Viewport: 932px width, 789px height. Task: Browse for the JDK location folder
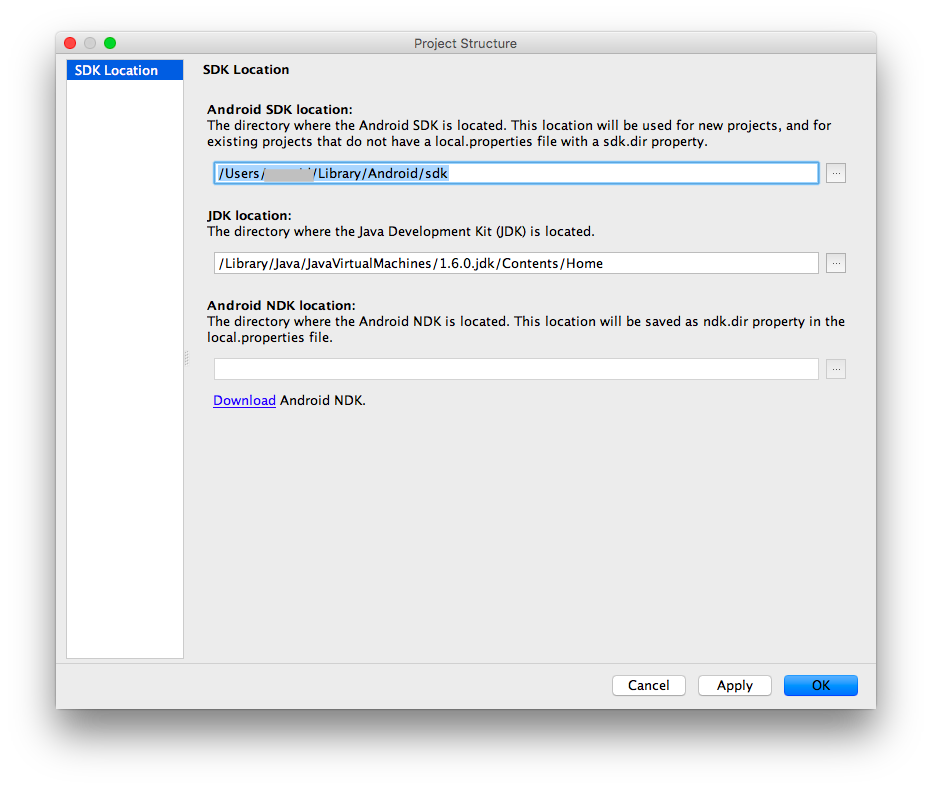point(836,263)
